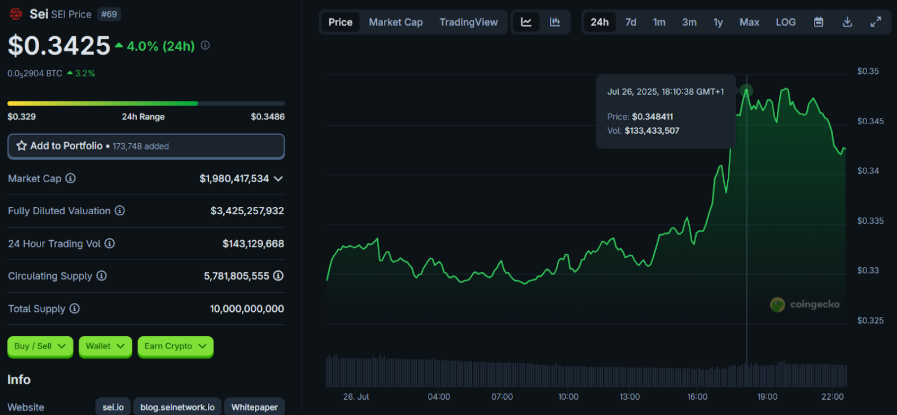
Task: Click the 24h Range progress bar
Action: tap(146, 104)
